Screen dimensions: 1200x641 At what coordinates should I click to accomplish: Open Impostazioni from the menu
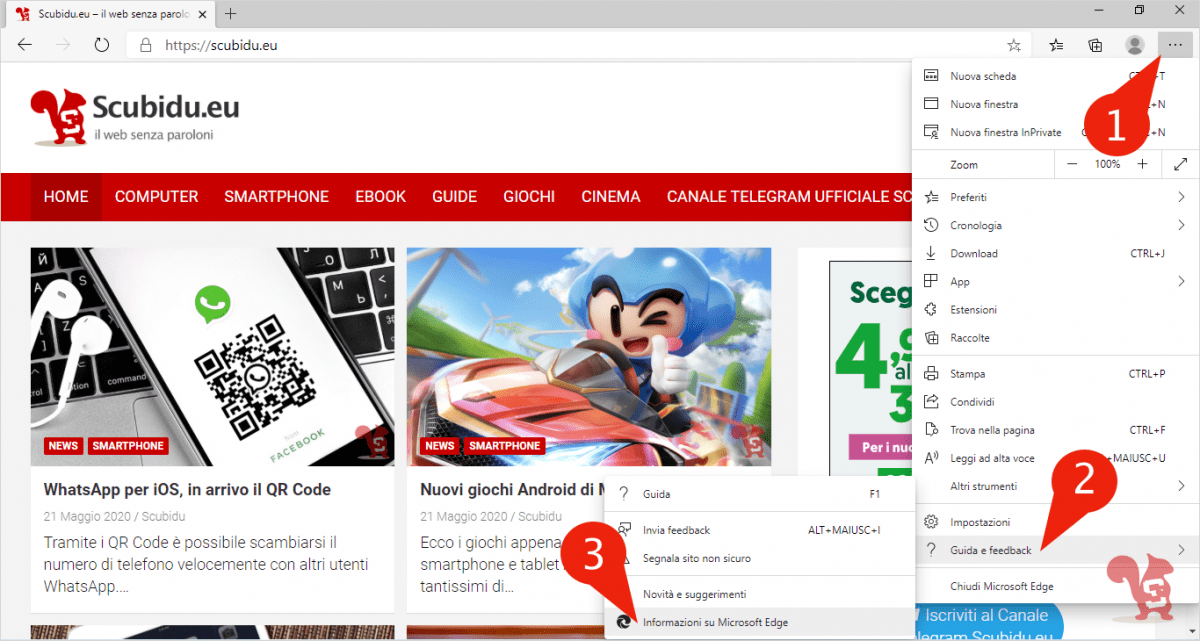tap(1056, 522)
